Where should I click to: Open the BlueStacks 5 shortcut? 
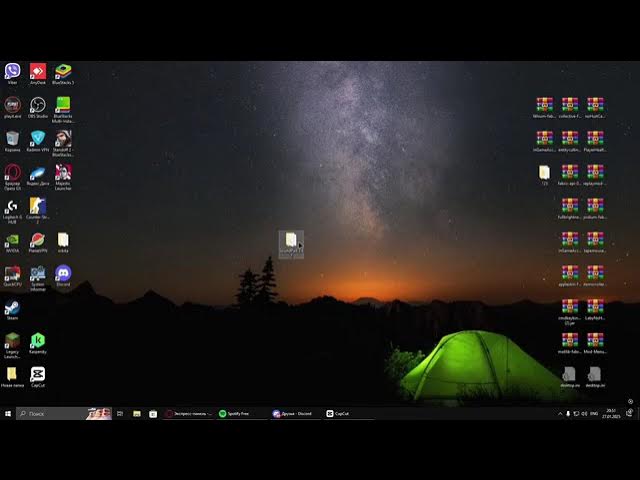63,74
